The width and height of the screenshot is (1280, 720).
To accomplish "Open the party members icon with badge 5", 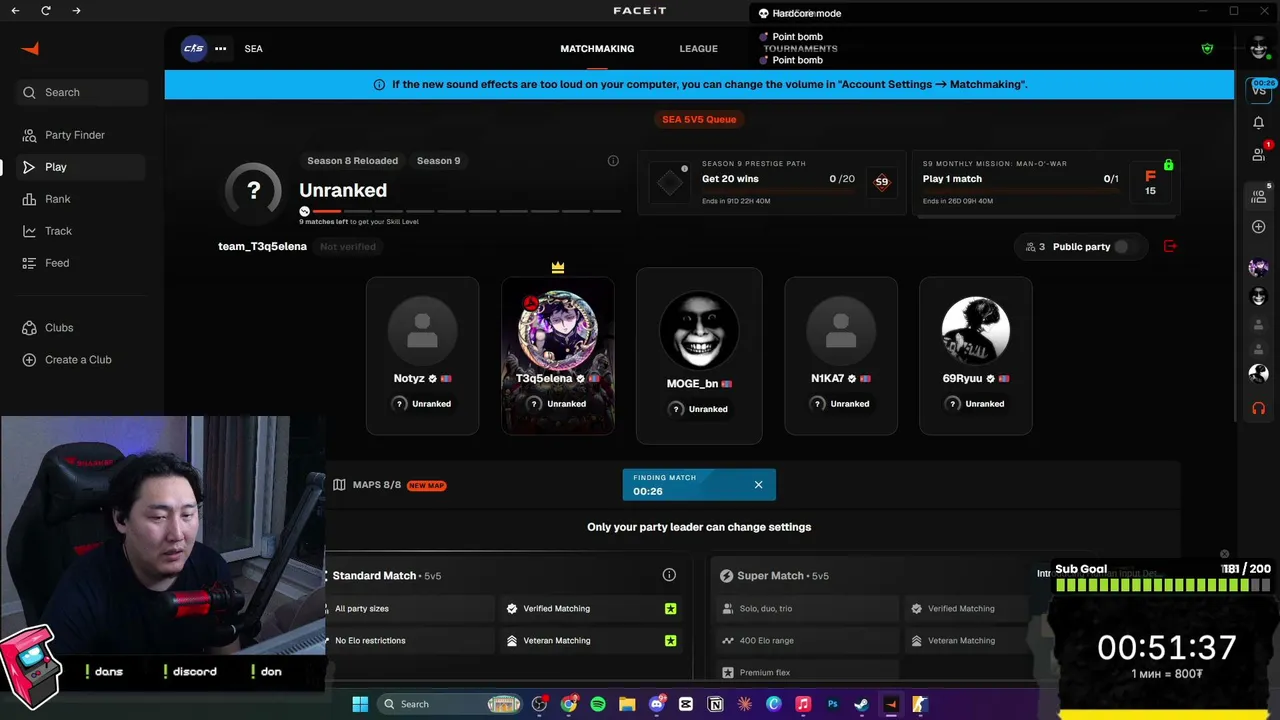I will (x=1259, y=196).
